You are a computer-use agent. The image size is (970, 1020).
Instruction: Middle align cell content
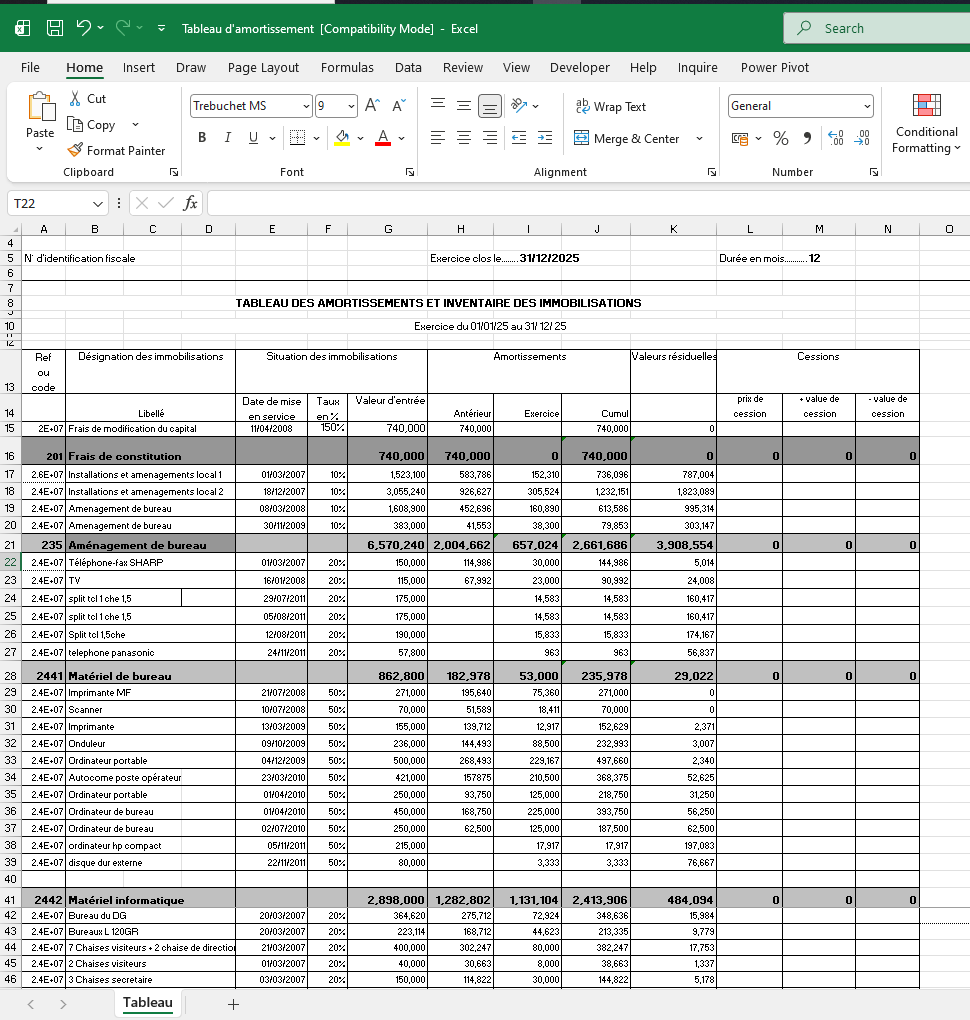(x=464, y=105)
